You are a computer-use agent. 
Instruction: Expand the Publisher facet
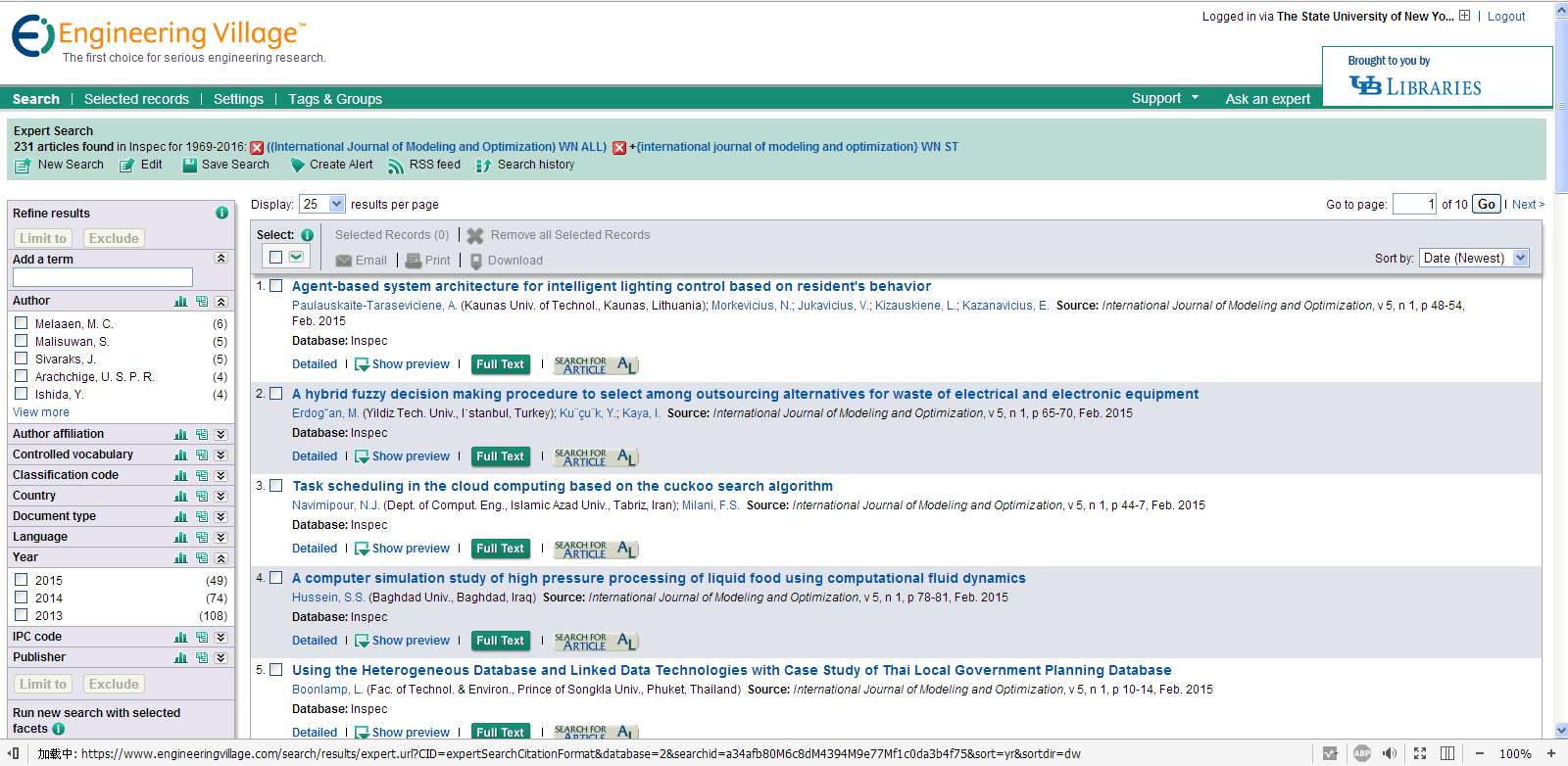tap(220, 658)
